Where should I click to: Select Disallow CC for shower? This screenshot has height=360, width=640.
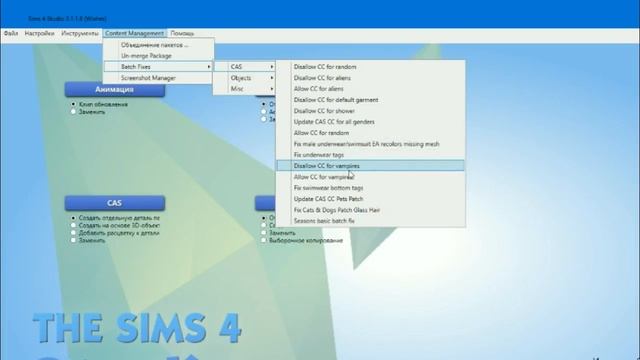tap(371, 111)
